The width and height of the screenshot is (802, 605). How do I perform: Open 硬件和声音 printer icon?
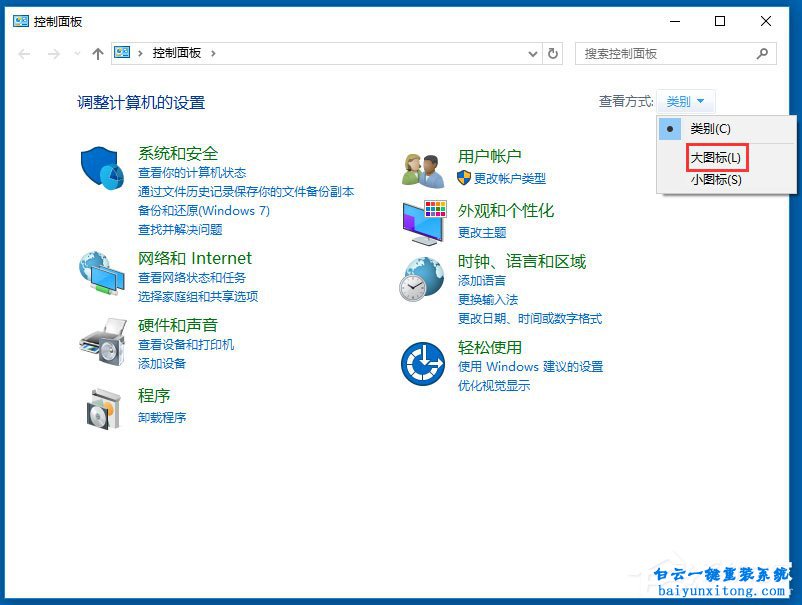pyautogui.click(x=99, y=340)
